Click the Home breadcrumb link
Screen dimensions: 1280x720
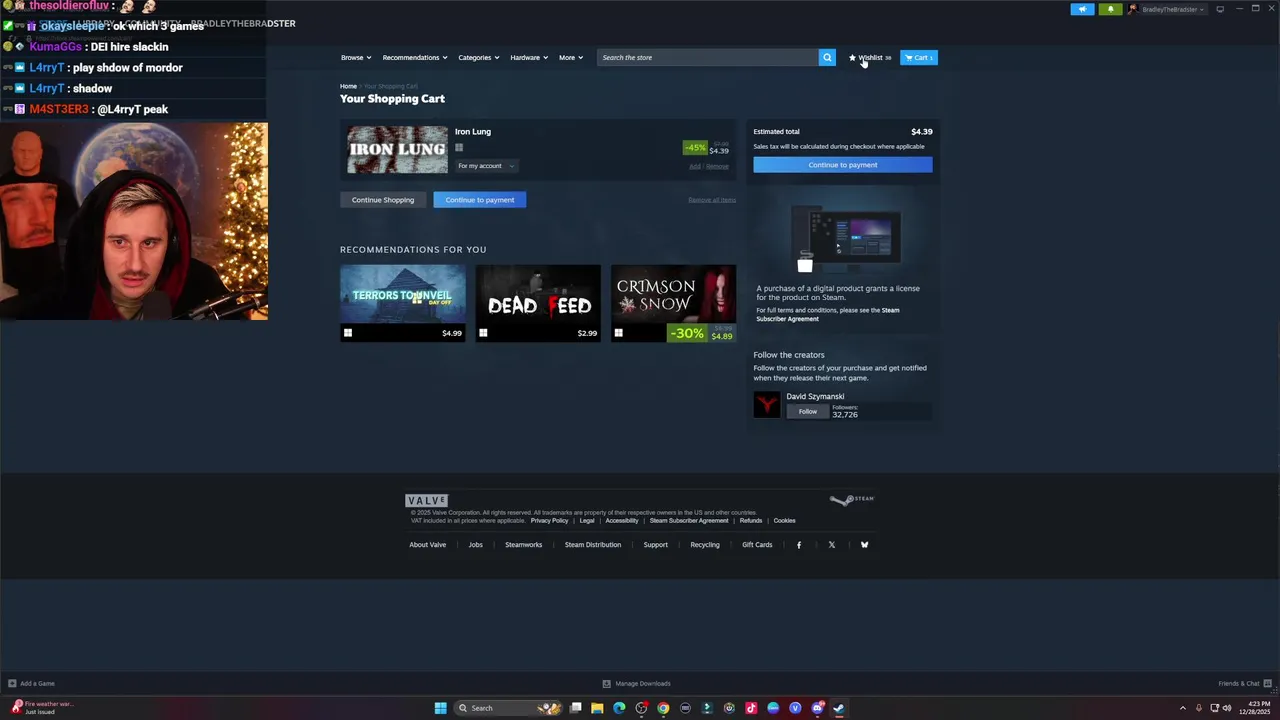coord(348,86)
